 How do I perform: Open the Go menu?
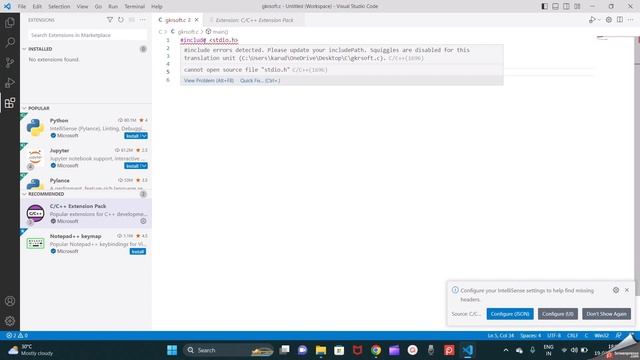(98, 7)
